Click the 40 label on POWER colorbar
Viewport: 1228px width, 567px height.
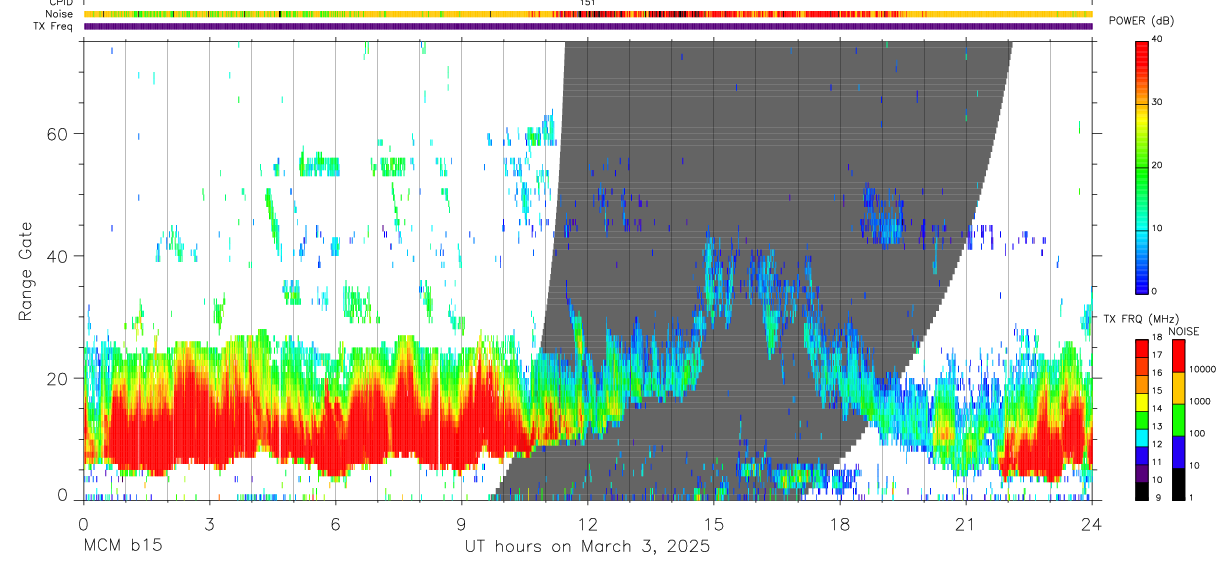[1157, 39]
